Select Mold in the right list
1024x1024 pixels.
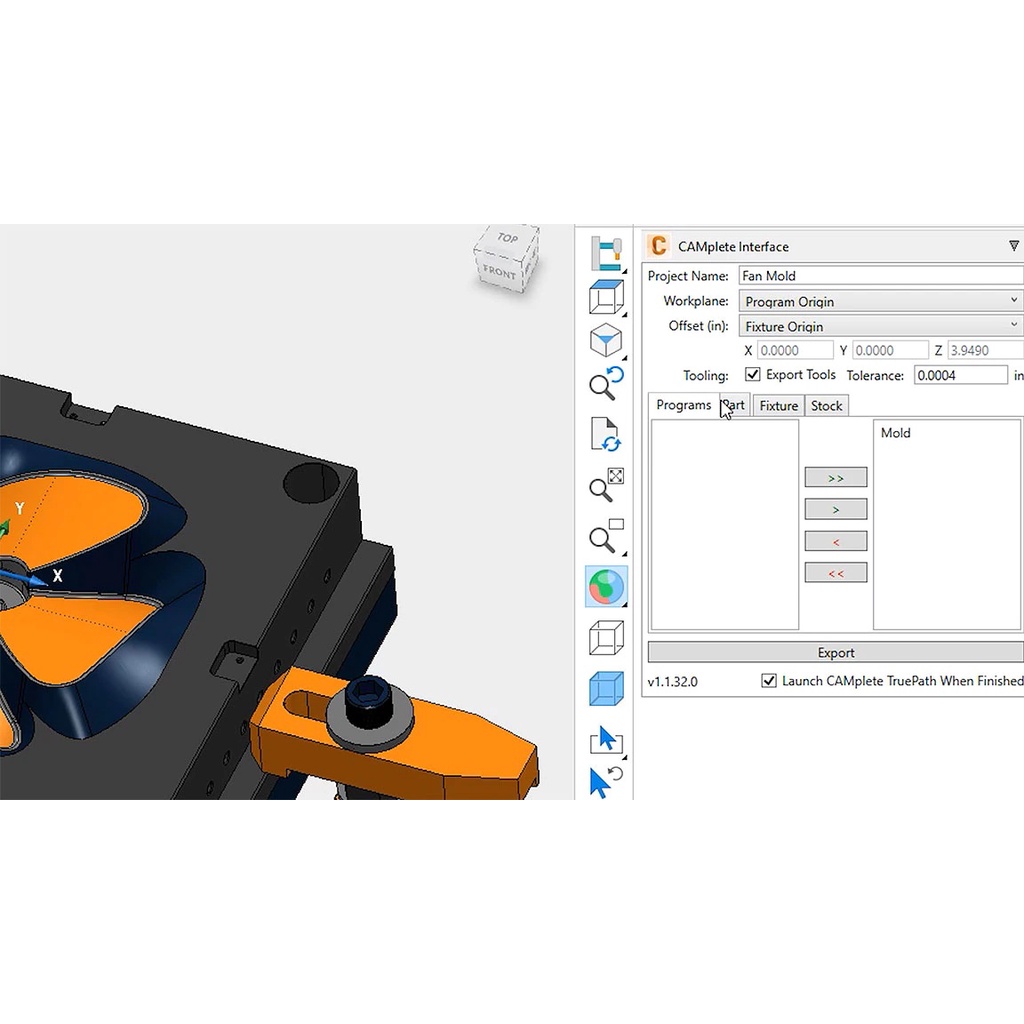[895, 432]
